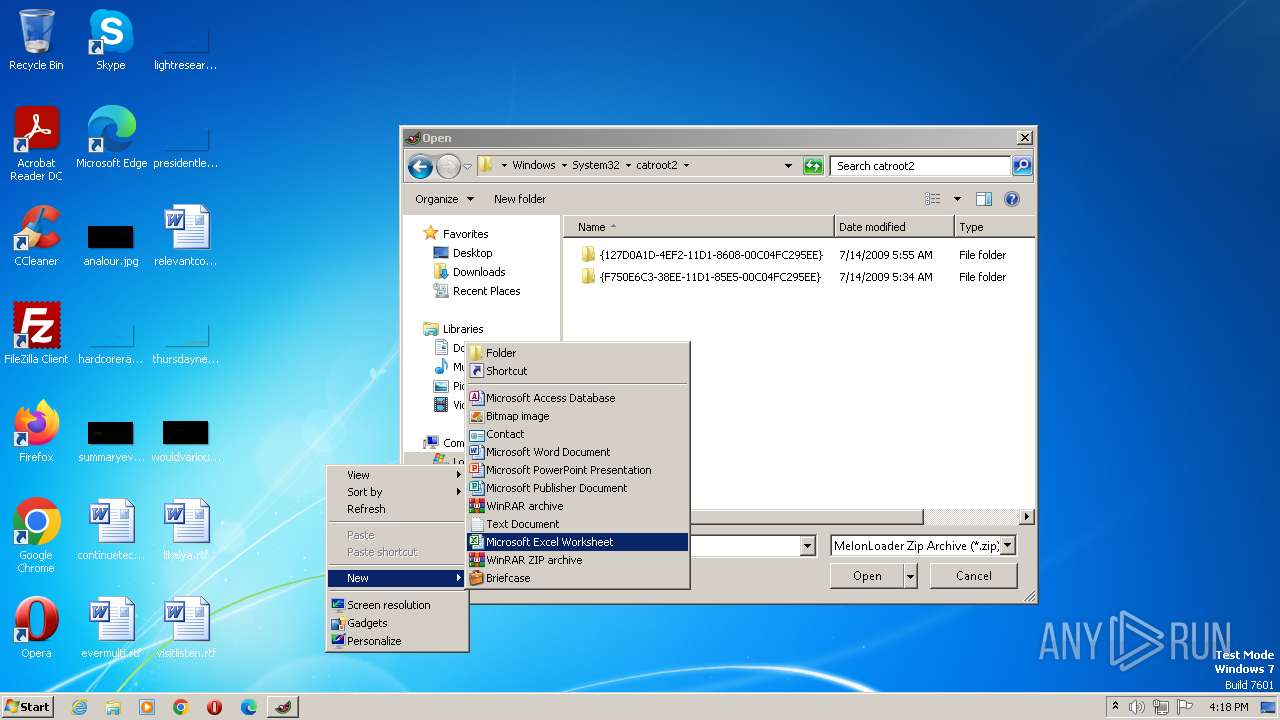Select visitlisten.rtf desktop file

point(186,628)
